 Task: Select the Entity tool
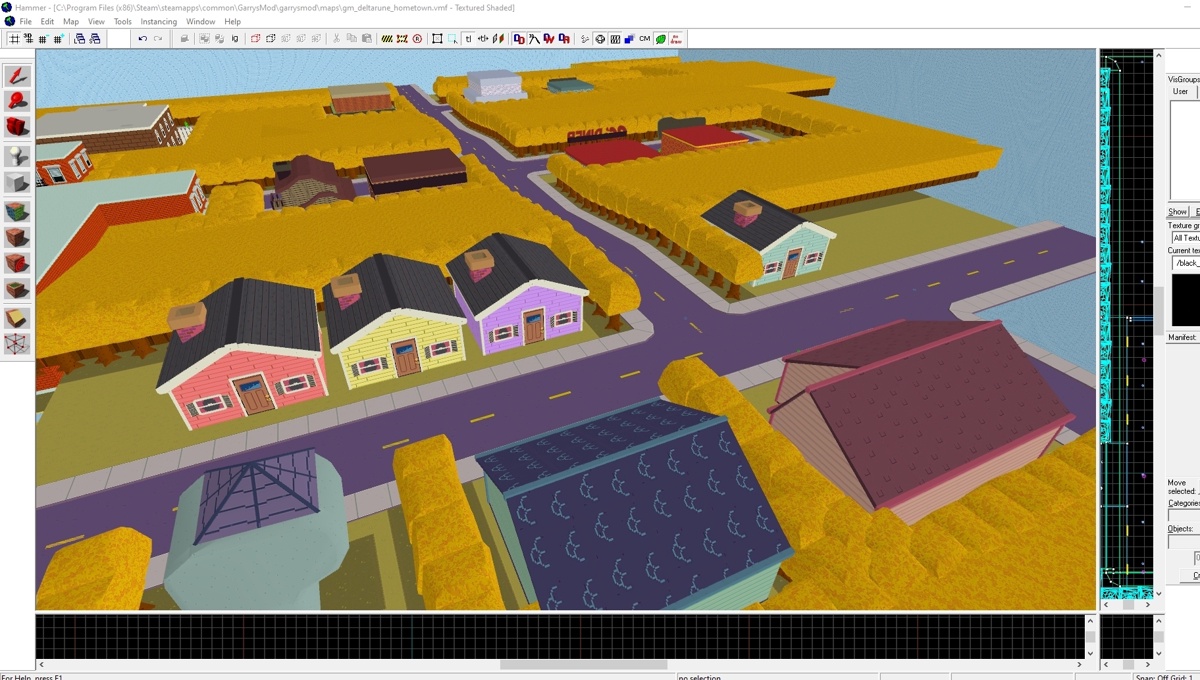click(x=17, y=156)
